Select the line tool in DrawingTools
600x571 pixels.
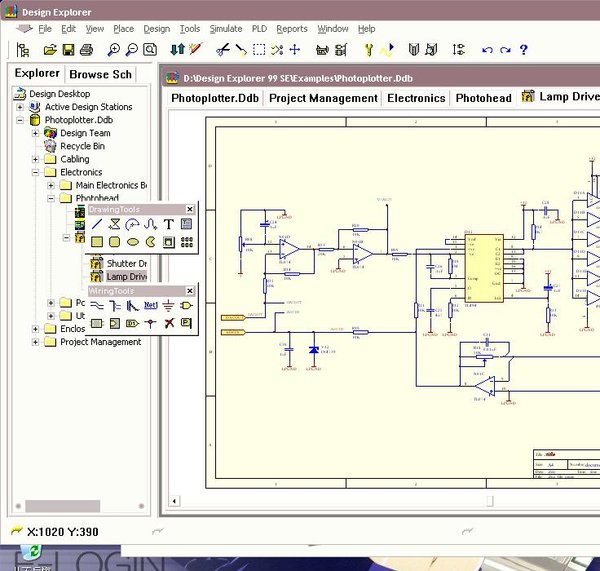[x=97, y=224]
